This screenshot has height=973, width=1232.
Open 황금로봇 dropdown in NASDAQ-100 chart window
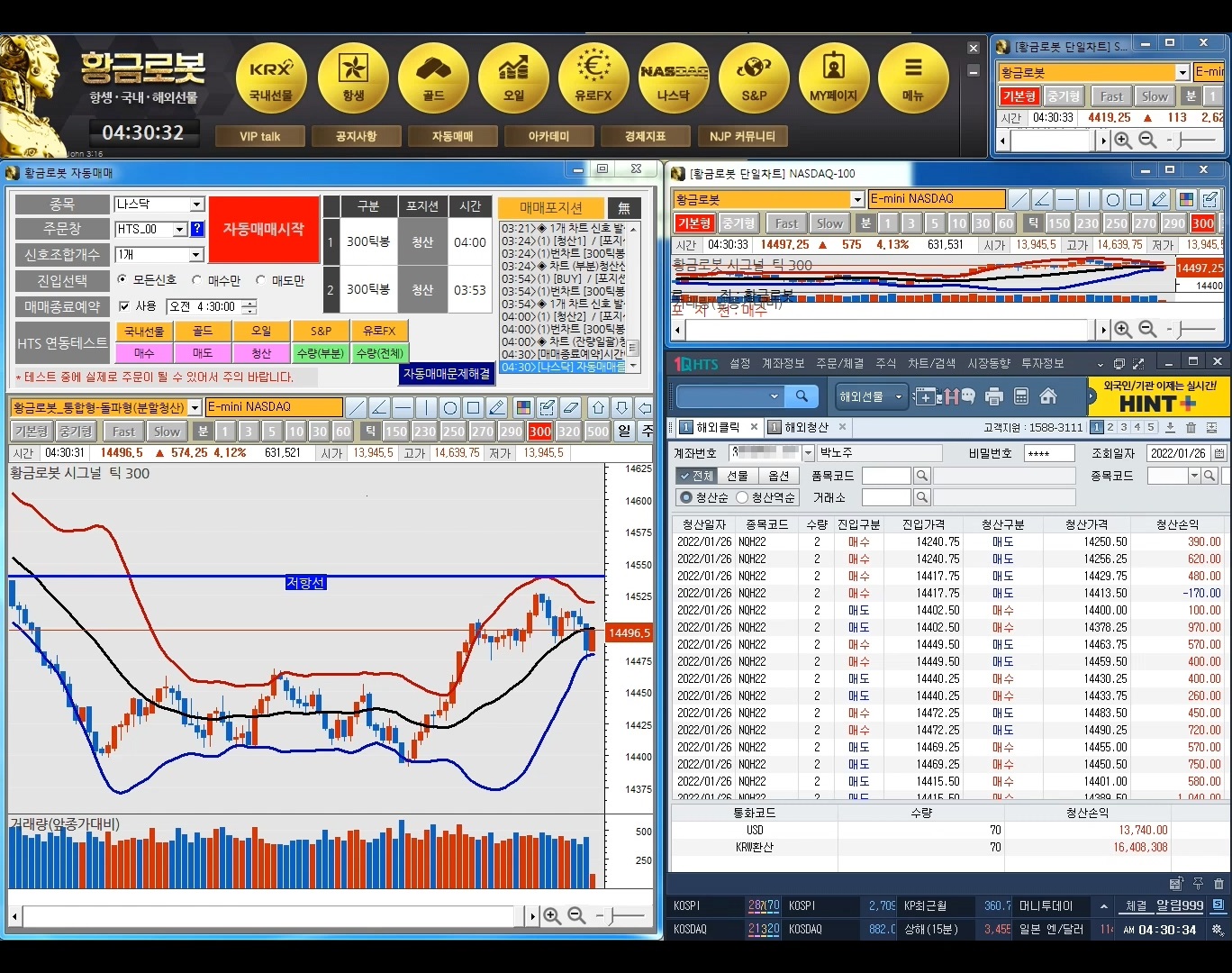[x=857, y=199]
